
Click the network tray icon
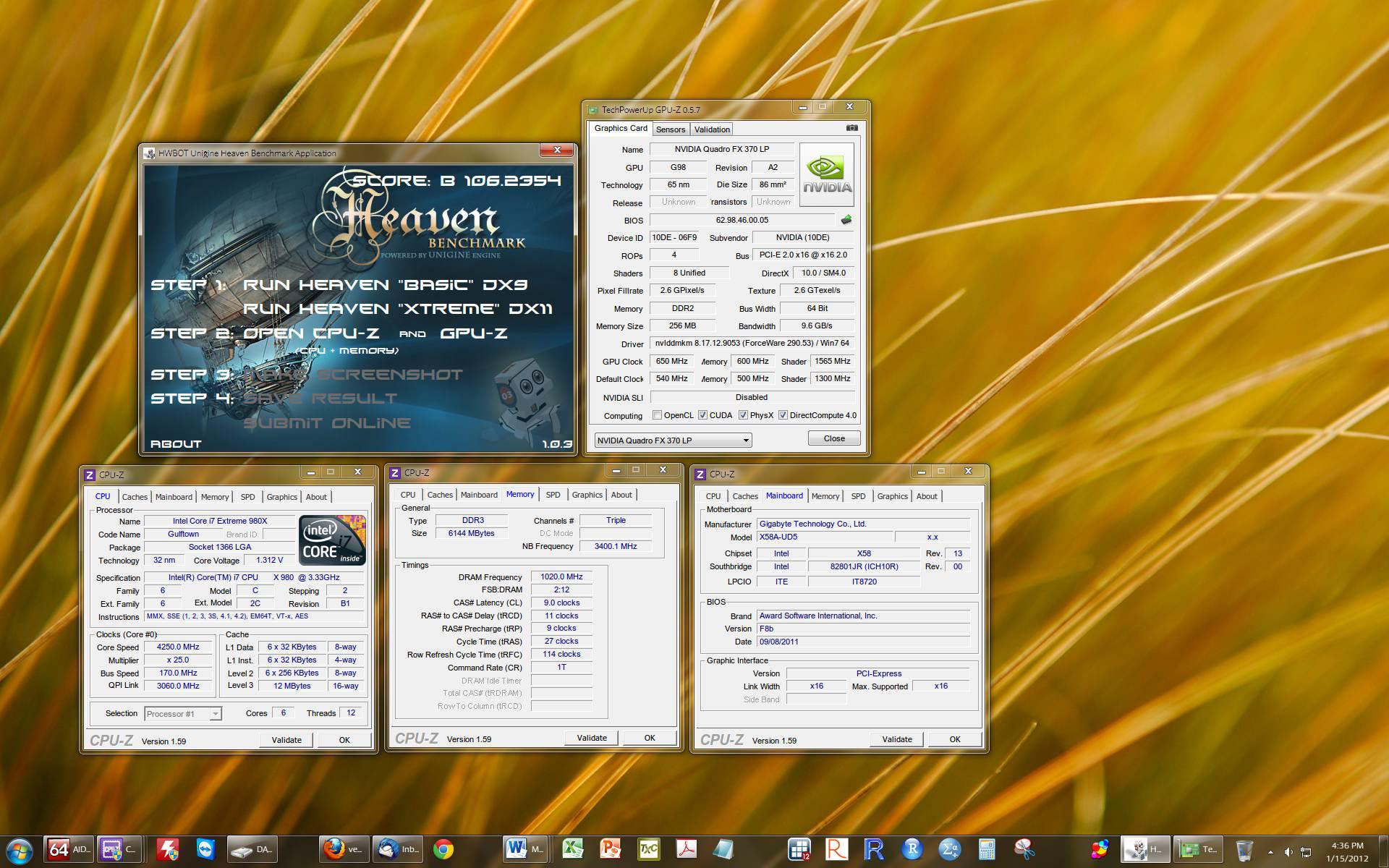(1306, 851)
